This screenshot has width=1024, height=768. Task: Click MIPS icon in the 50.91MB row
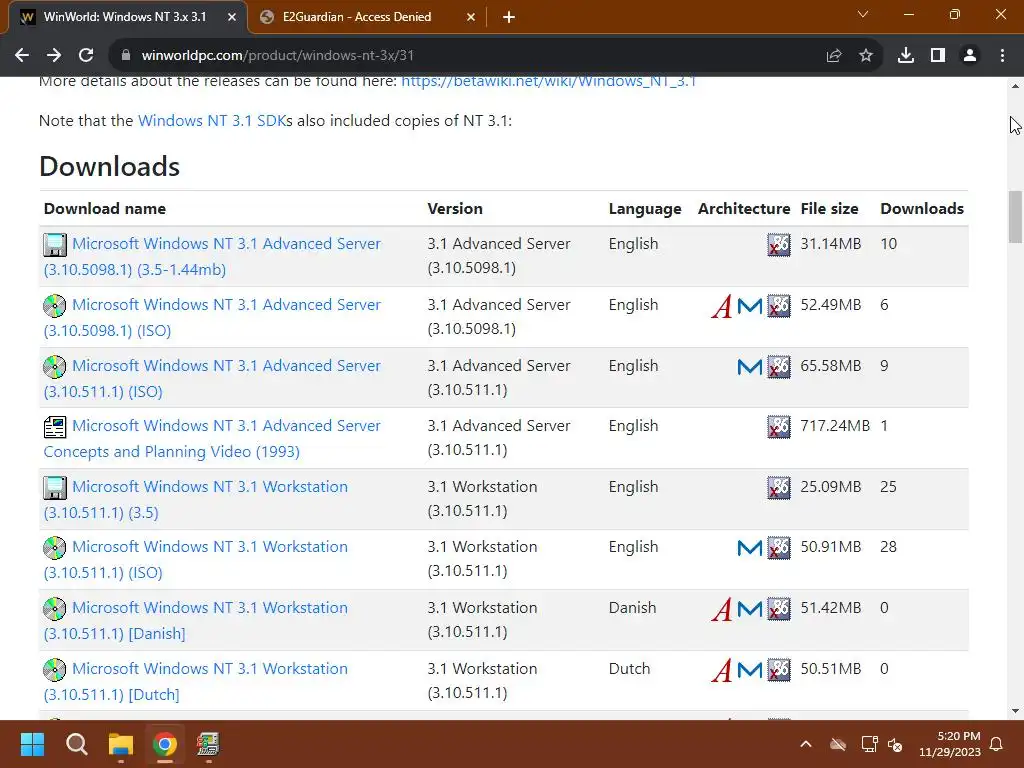[x=750, y=548]
